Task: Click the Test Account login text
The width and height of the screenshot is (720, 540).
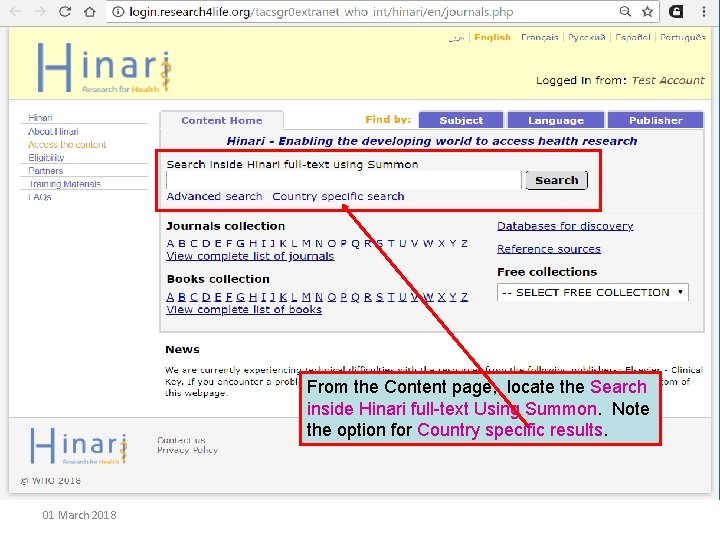Action: point(668,80)
